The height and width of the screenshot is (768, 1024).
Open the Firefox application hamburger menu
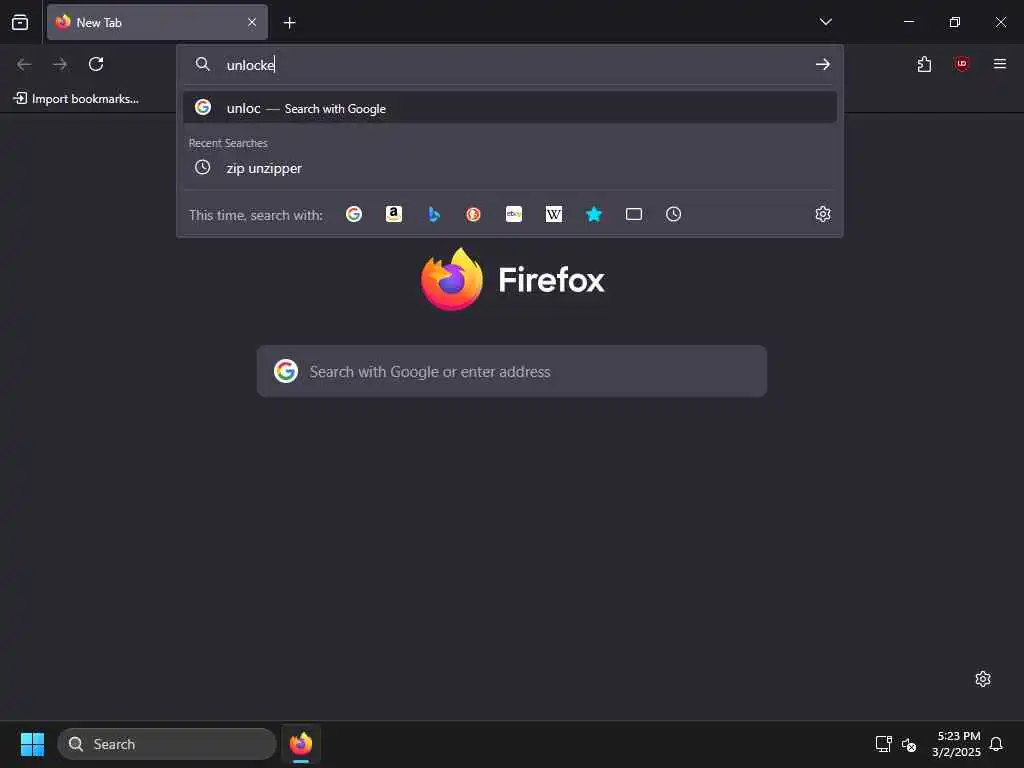tap(999, 64)
